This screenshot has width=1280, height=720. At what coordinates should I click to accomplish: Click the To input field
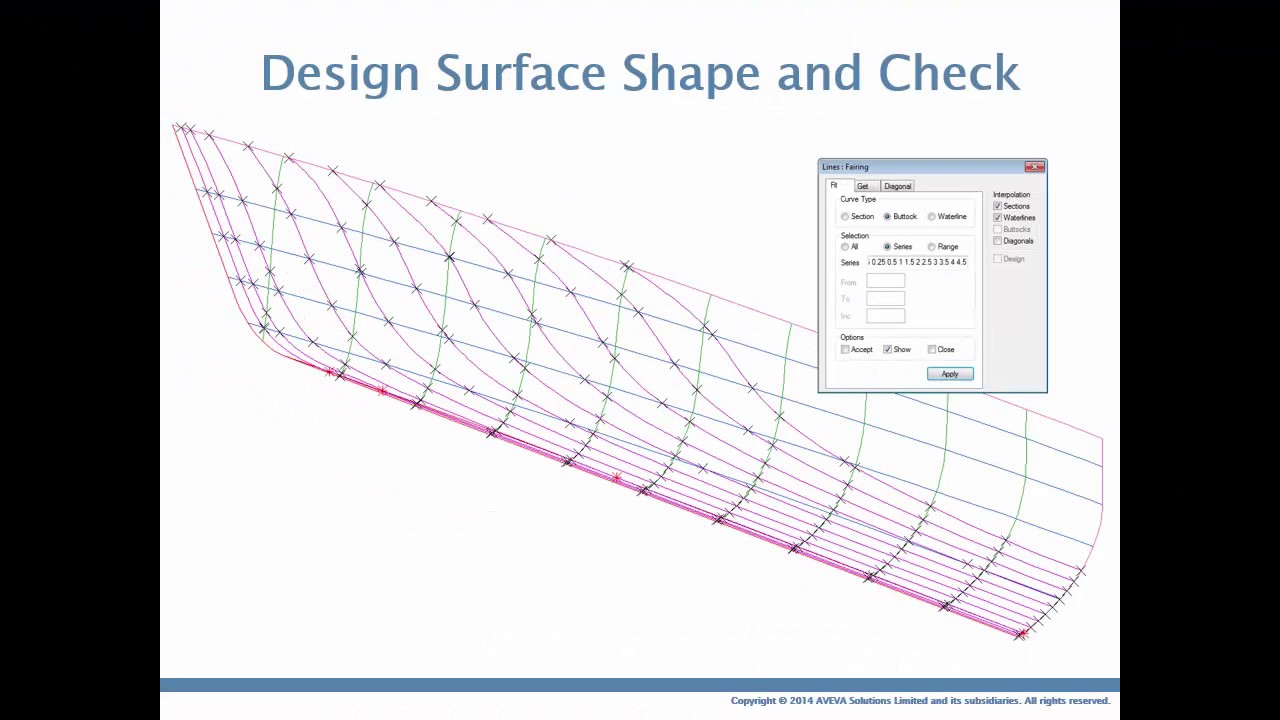pos(885,299)
